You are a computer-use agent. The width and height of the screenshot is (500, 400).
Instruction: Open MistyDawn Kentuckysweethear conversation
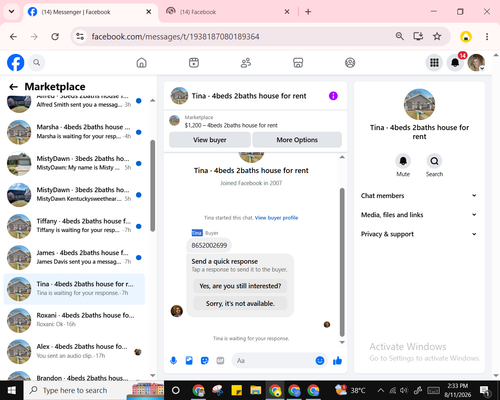[x=74, y=195]
